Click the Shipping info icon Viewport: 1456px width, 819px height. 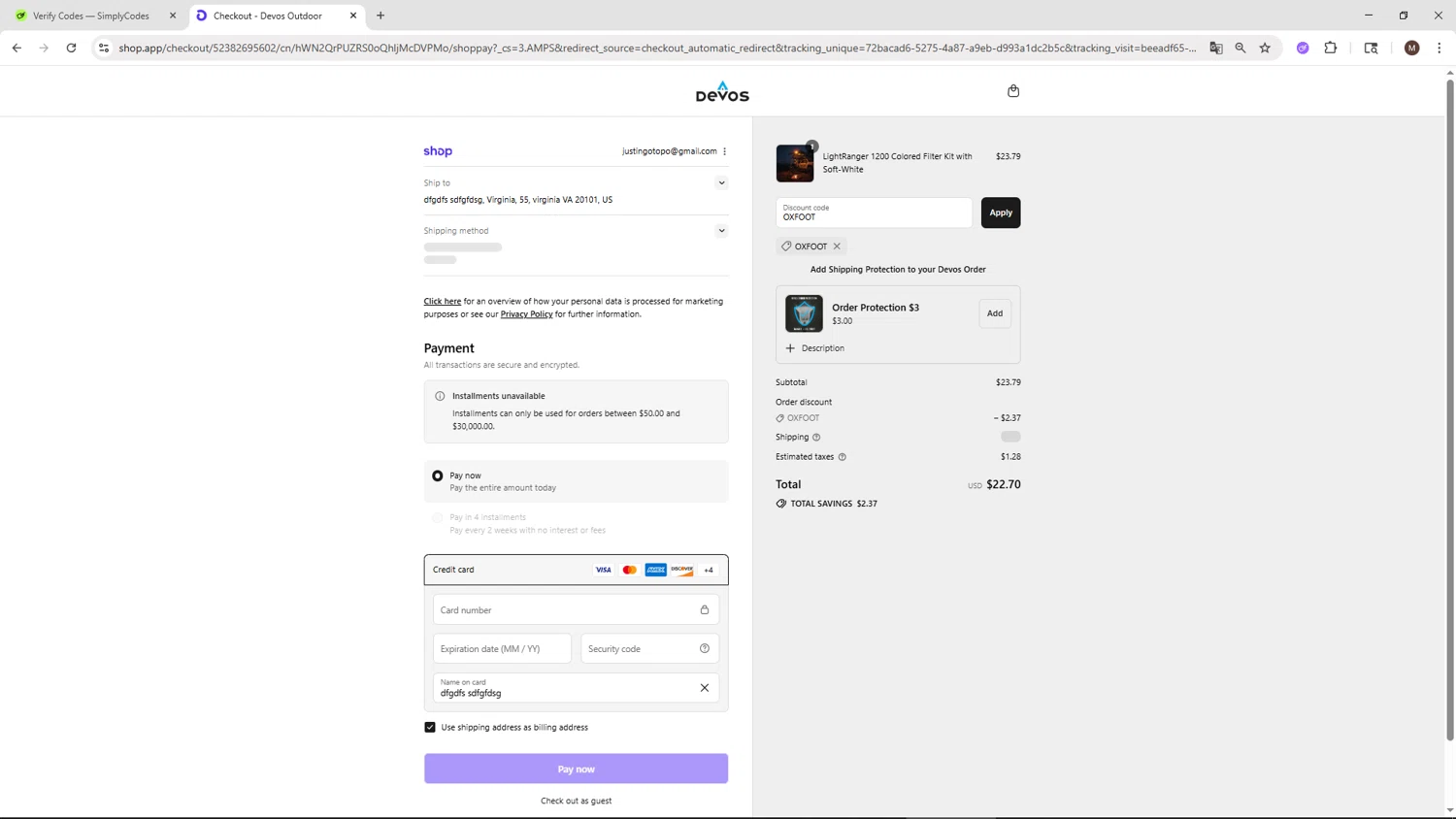click(816, 438)
